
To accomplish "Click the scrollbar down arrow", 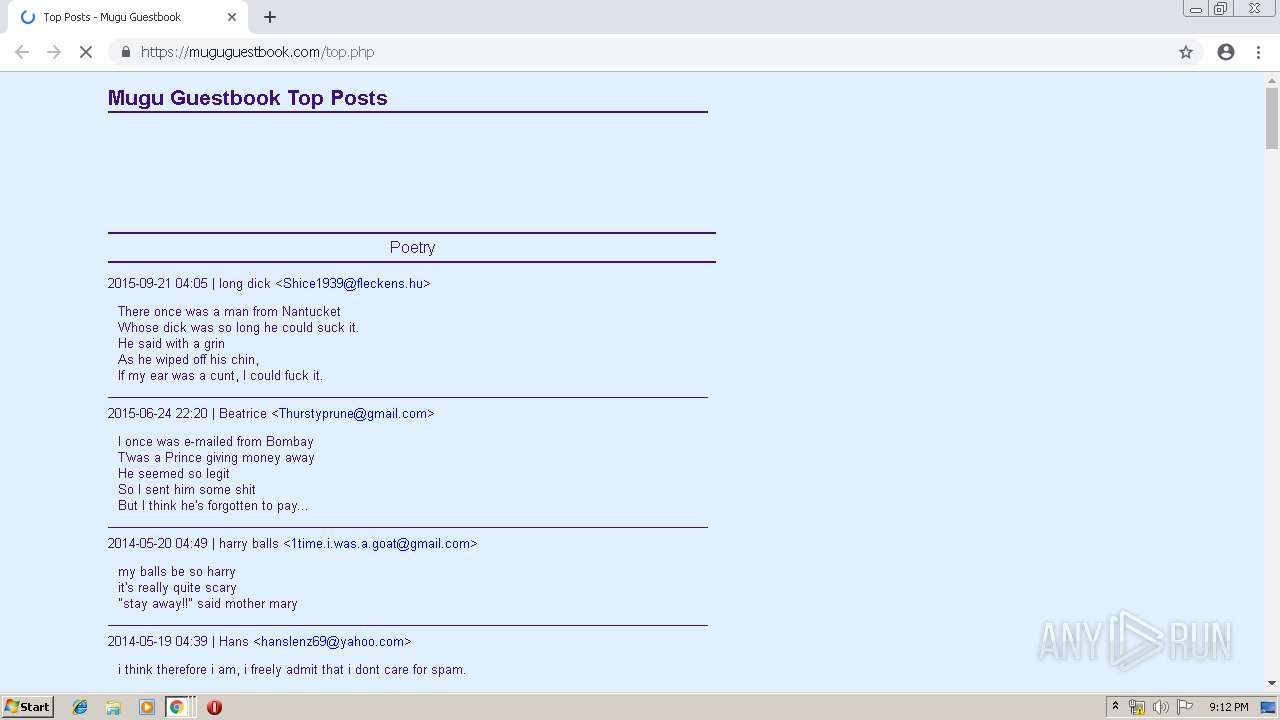I will click(1272, 683).
